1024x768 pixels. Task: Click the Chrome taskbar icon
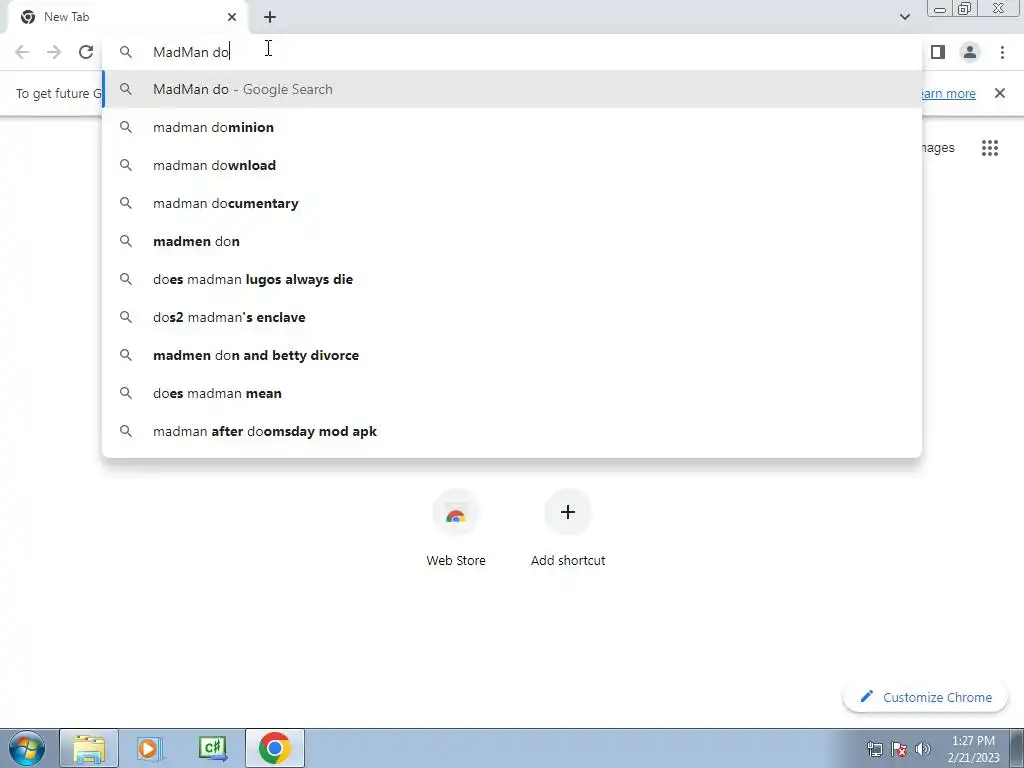pos(275,748)
